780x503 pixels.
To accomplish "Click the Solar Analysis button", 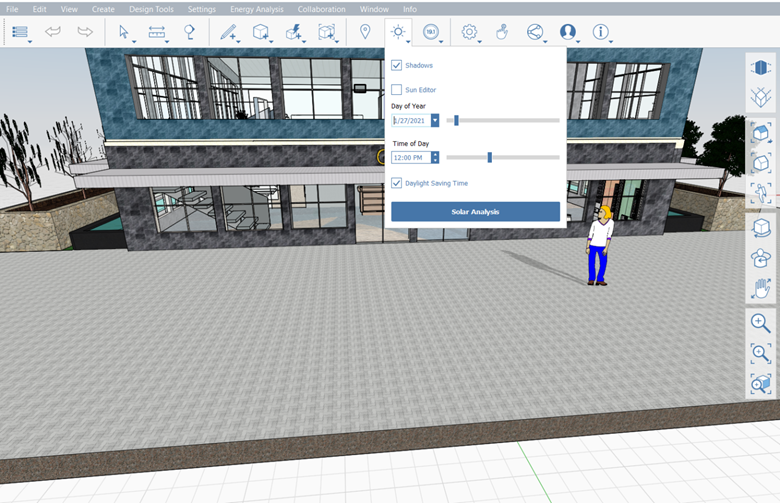I will point(476,211).
